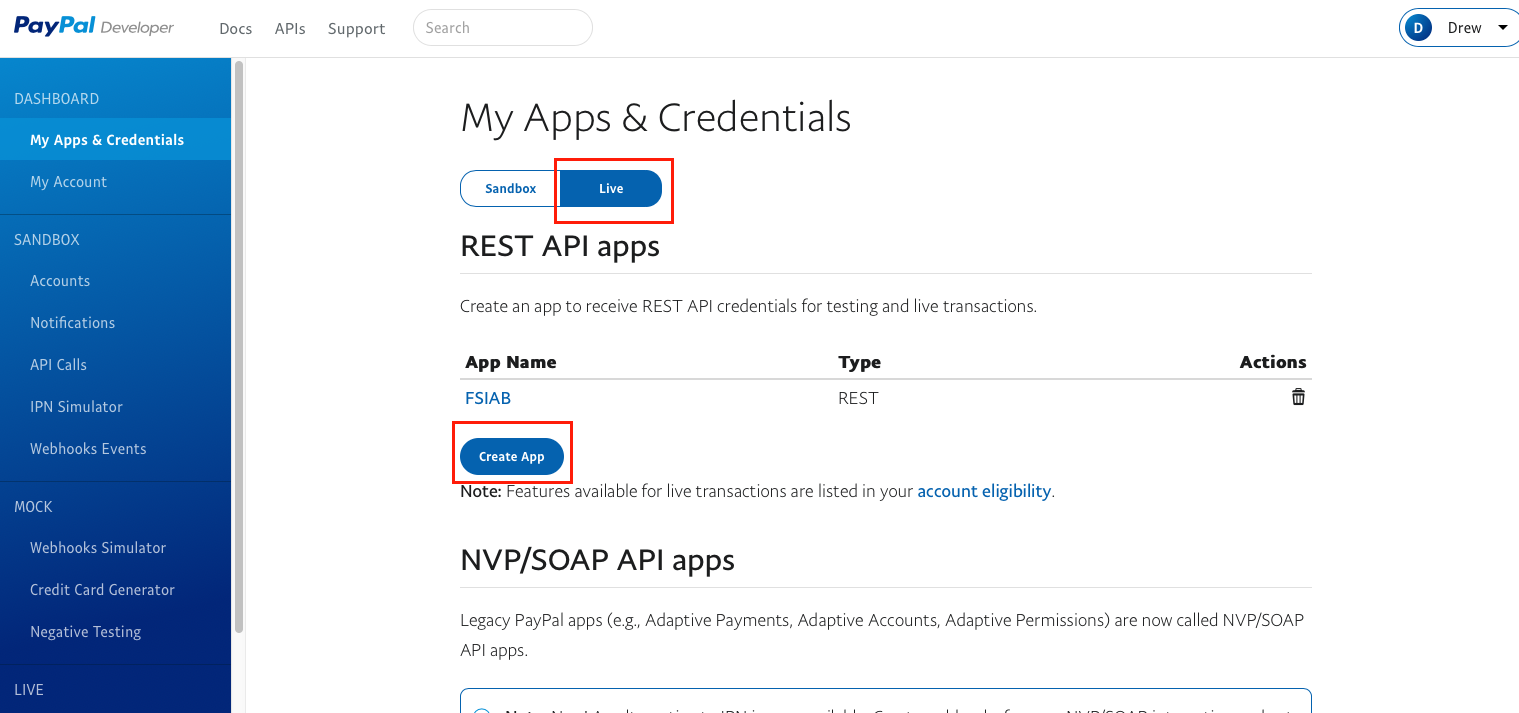Focus the Search input field
1519x713 pixels.
(x=503, y=28)
